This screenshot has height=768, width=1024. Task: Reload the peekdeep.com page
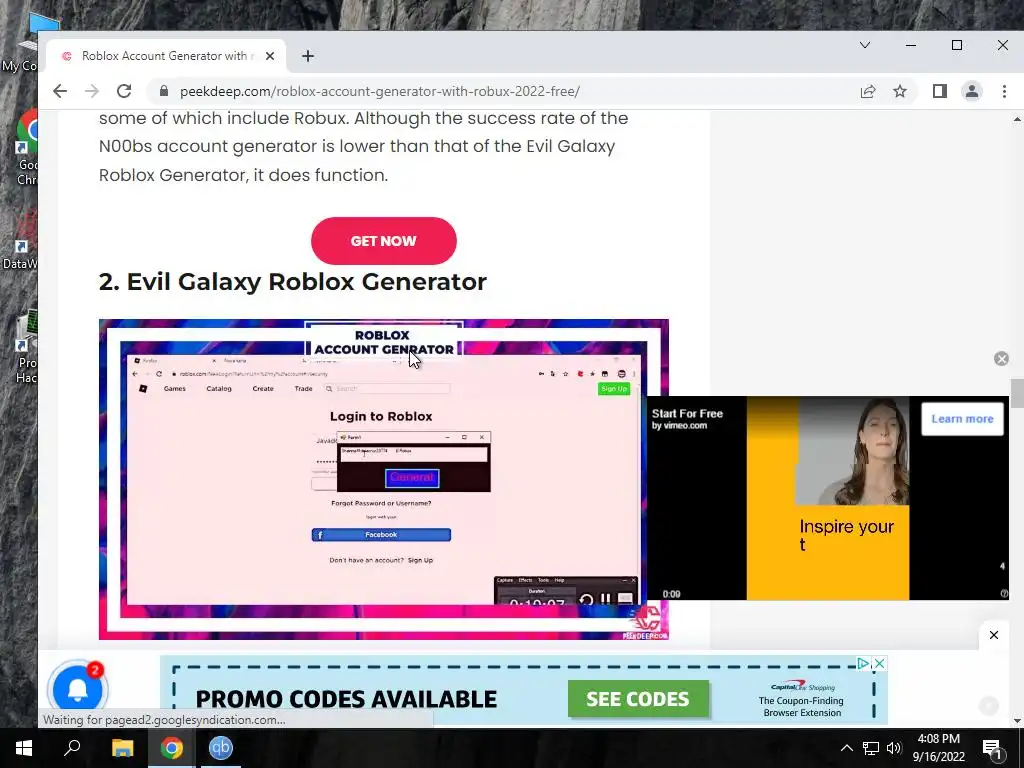[x=124, y=91]
